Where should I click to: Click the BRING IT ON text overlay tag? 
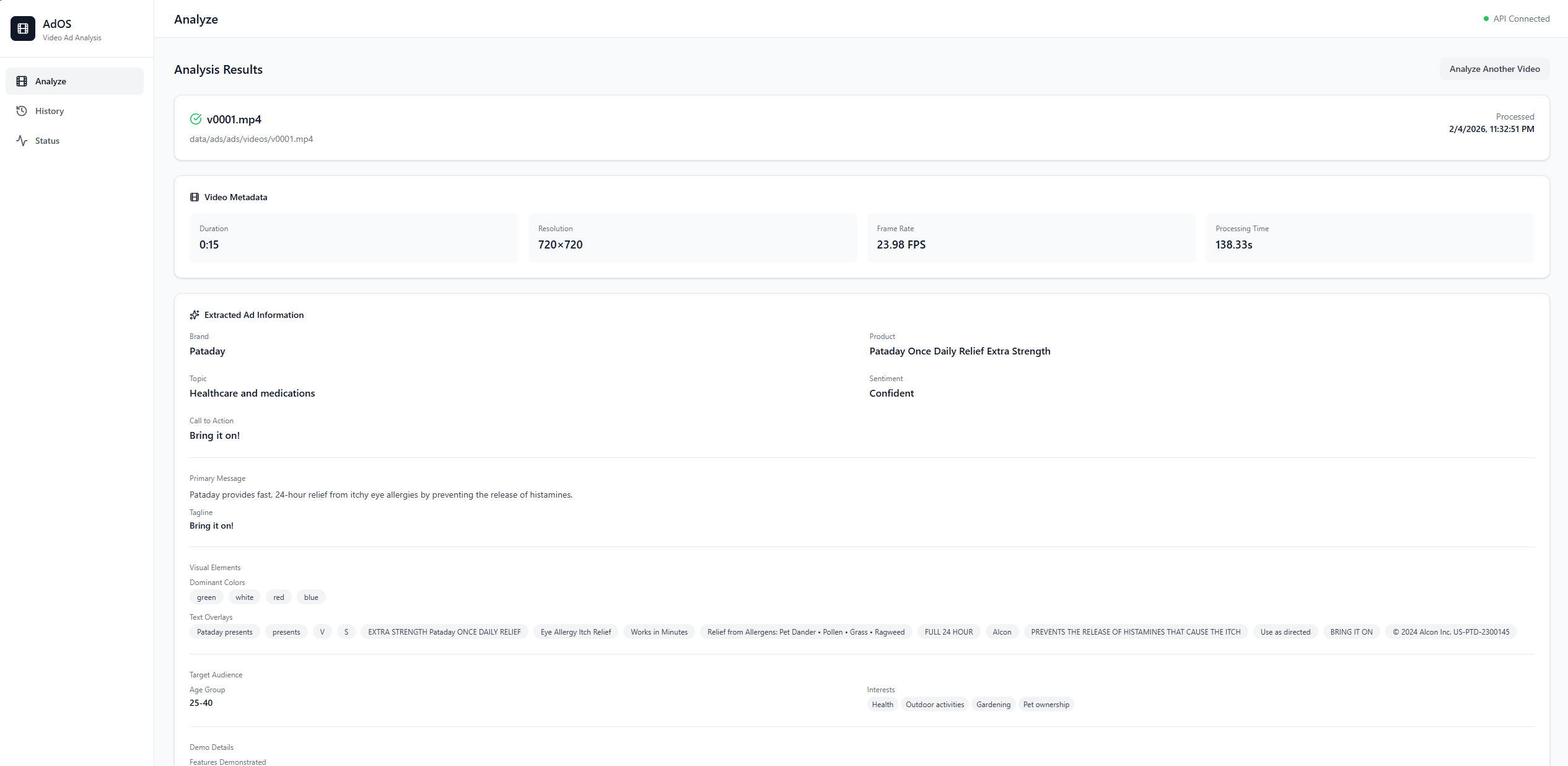1351,632
